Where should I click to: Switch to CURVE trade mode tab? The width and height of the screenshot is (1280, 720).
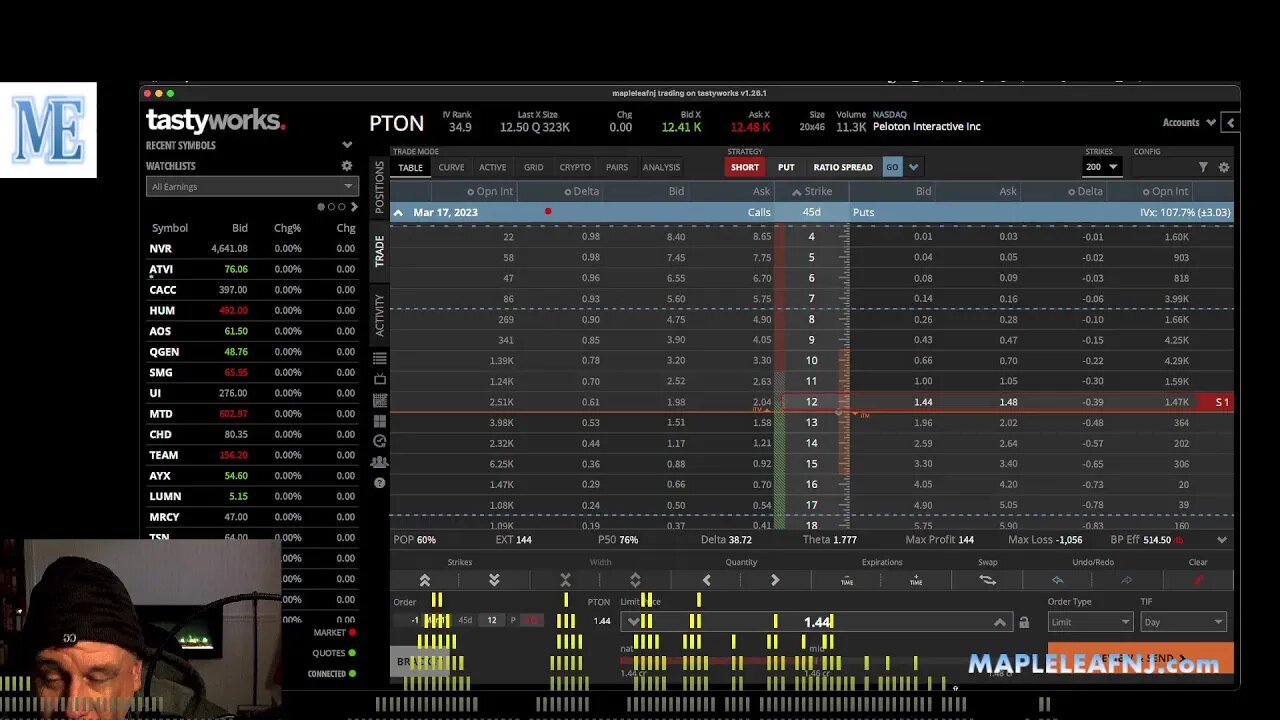click(451, 167)
